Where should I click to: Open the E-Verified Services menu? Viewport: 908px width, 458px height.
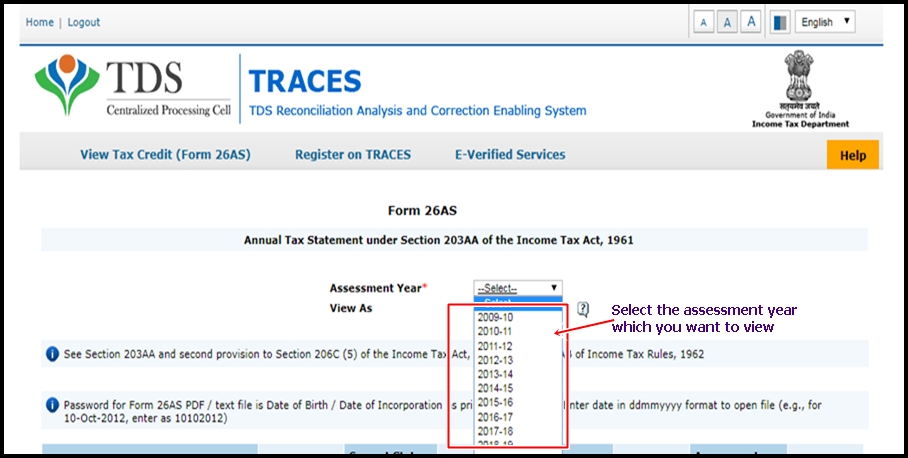pos(510,155)
